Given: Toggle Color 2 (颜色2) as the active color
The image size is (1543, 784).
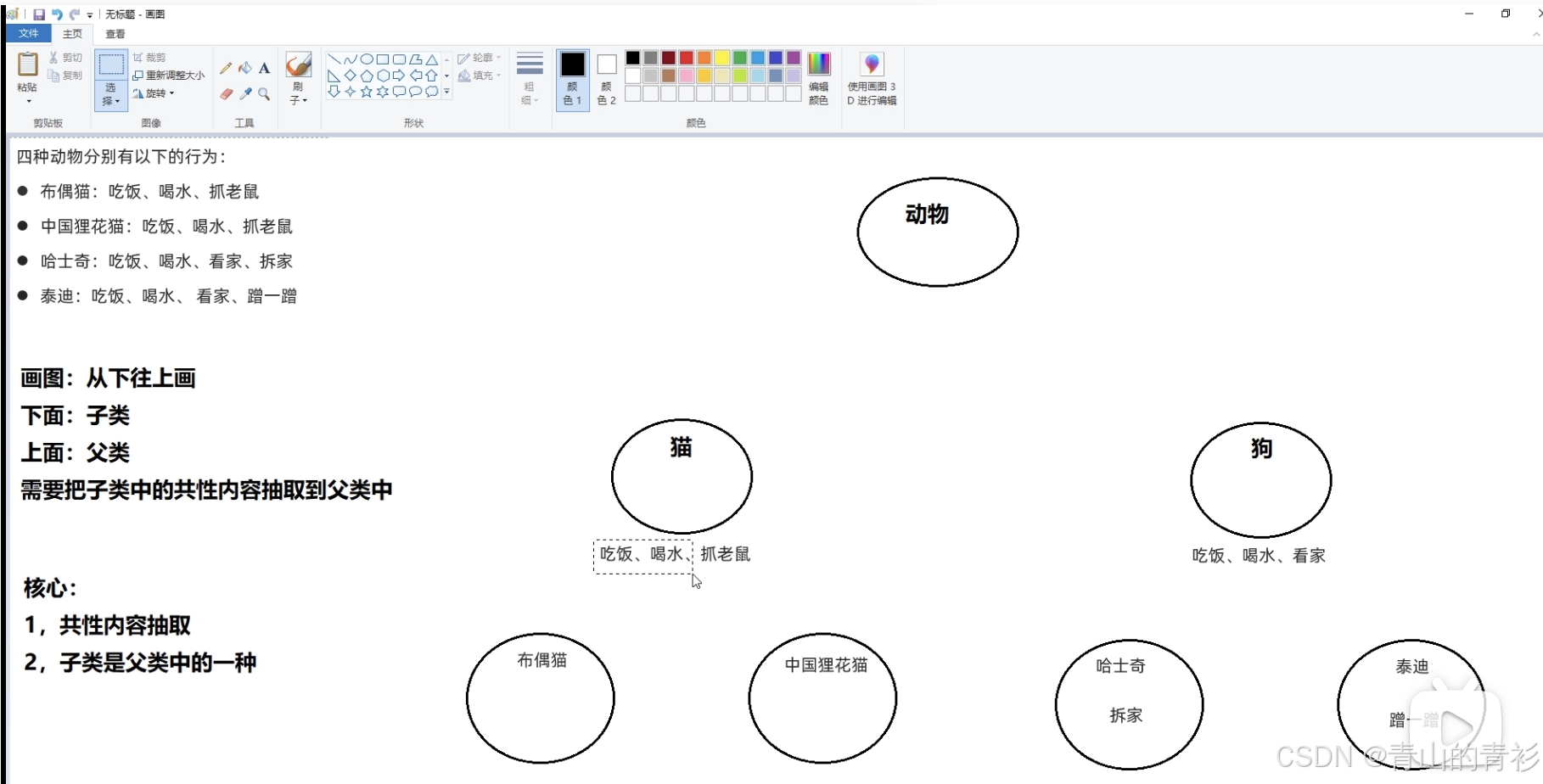Looking at the screenshot, I should click(x=607, y=78).
